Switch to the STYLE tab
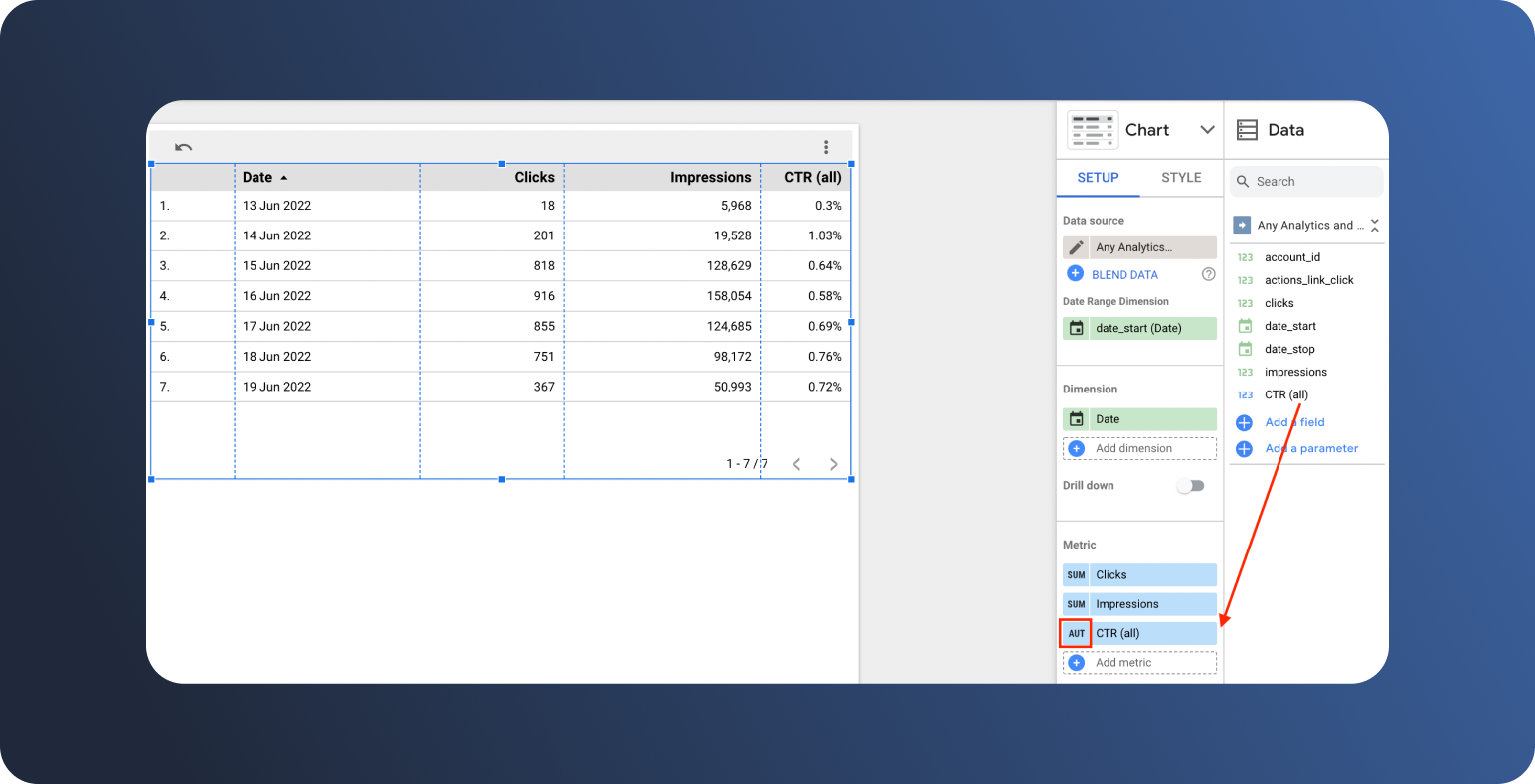The height and width of the screenshot is (784, 1535). (x=1181, y=177)
